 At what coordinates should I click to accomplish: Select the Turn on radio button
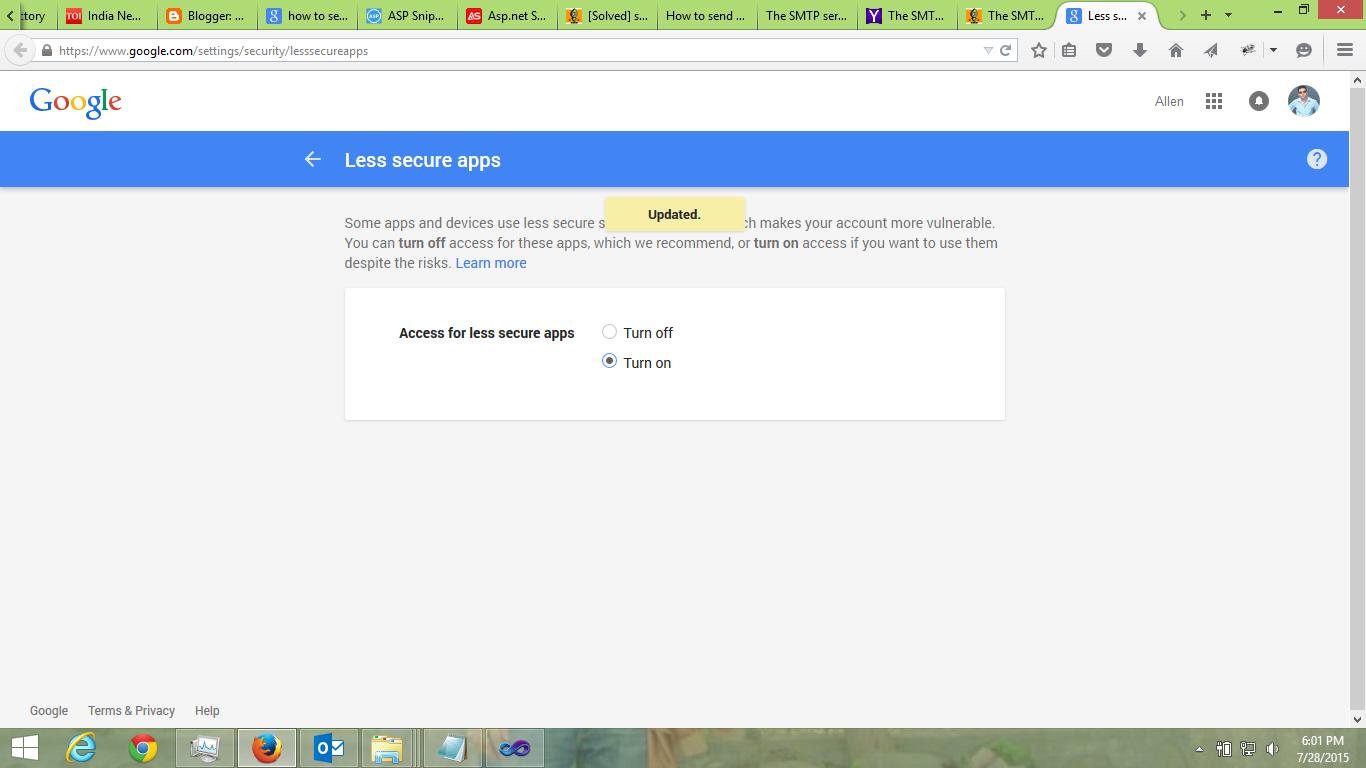[609, 361]
